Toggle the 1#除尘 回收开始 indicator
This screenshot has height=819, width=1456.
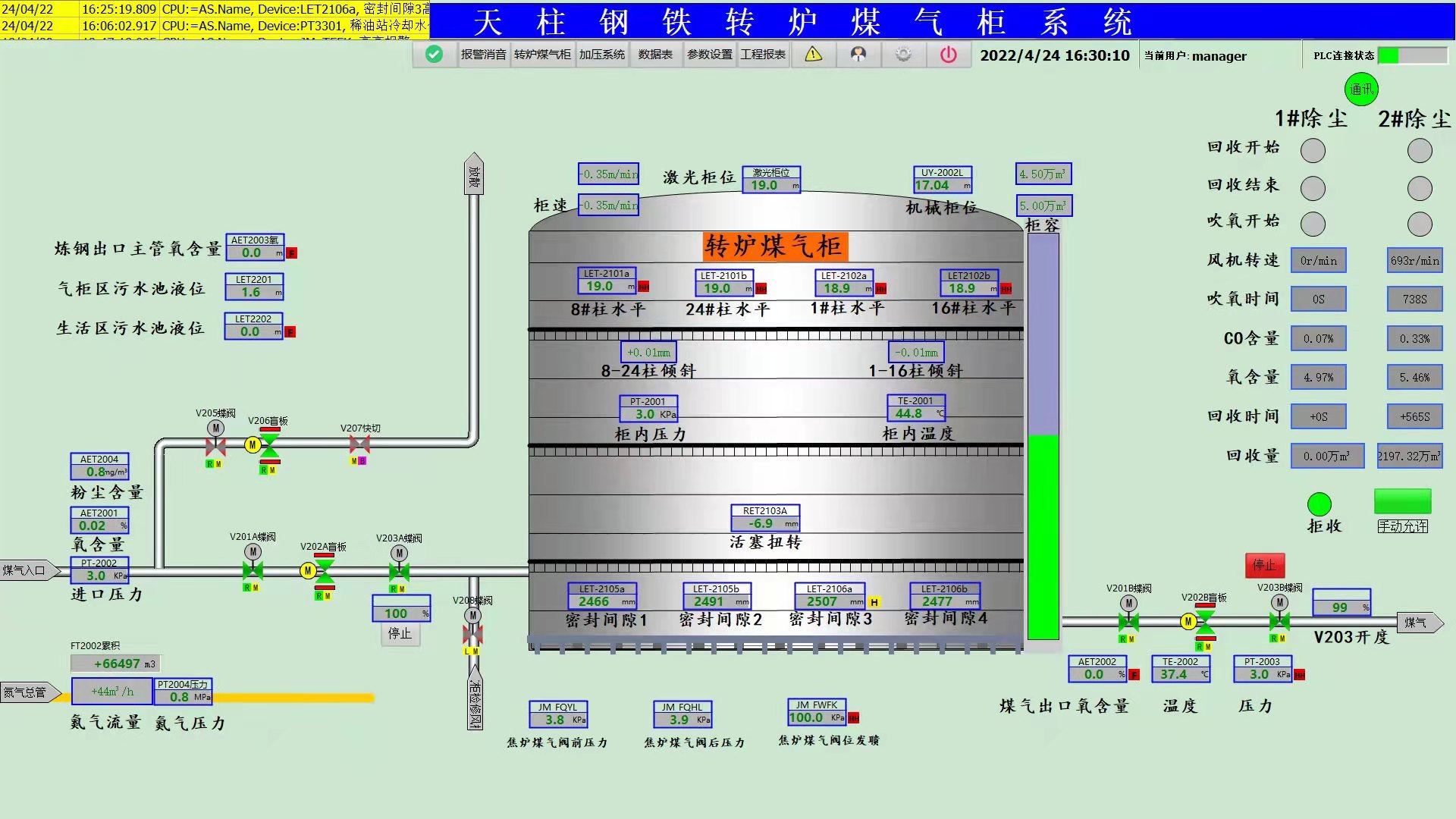[x=1313, y=150]
